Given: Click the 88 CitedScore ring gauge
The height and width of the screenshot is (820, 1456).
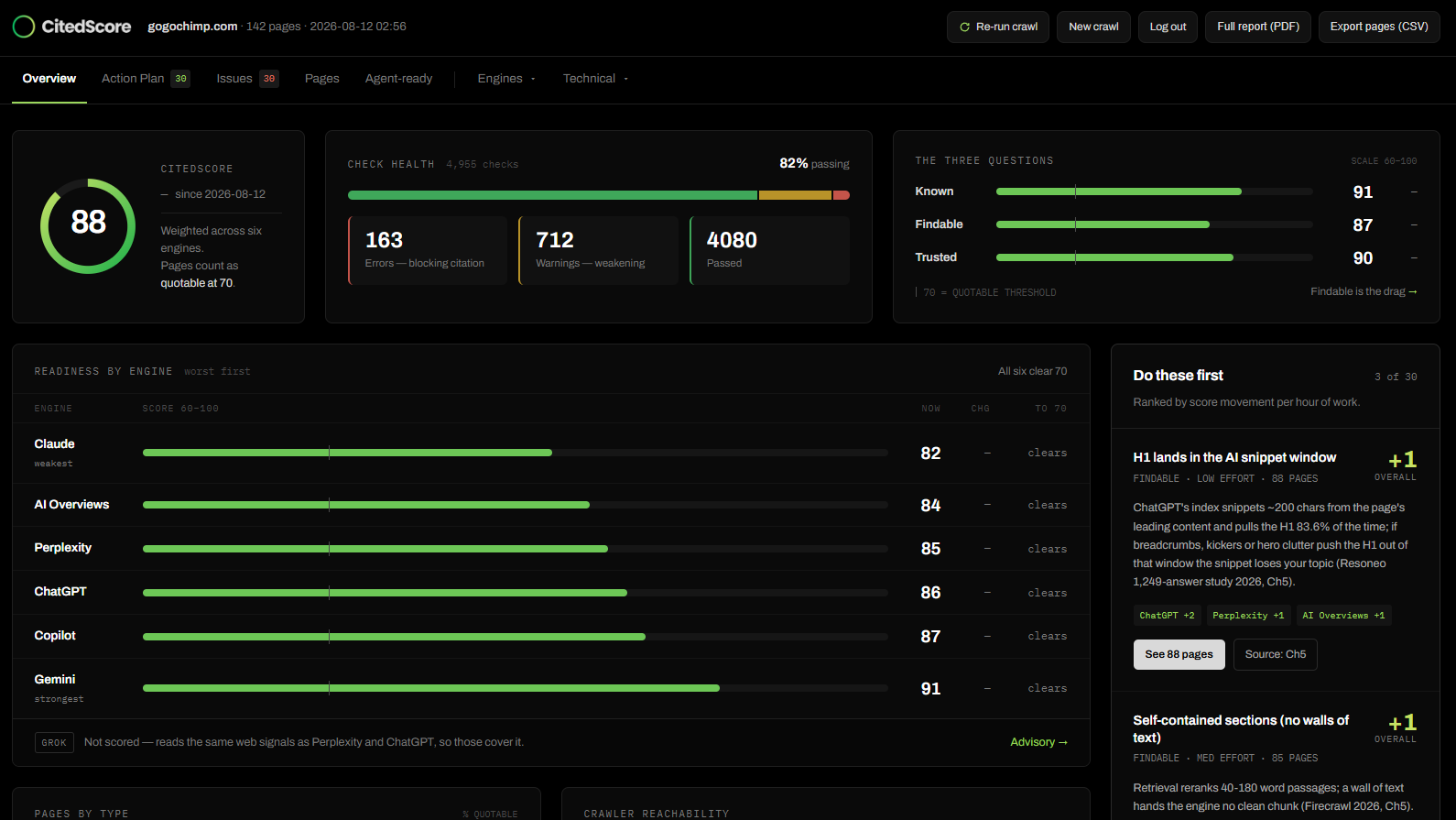Looking at the screenshot, I should click(88, 225).
